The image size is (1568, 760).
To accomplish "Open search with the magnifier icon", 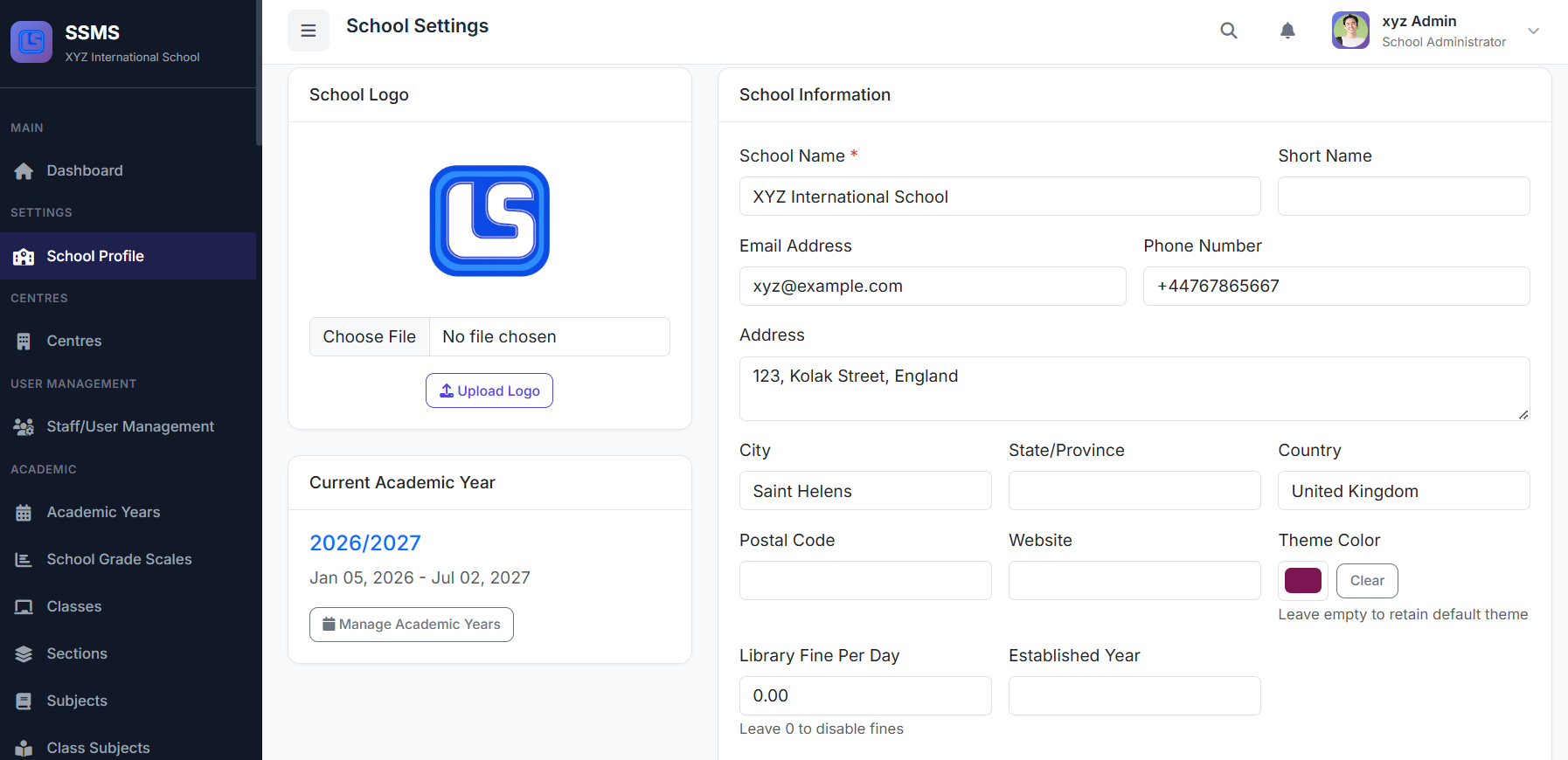I will coord(1228,31).
